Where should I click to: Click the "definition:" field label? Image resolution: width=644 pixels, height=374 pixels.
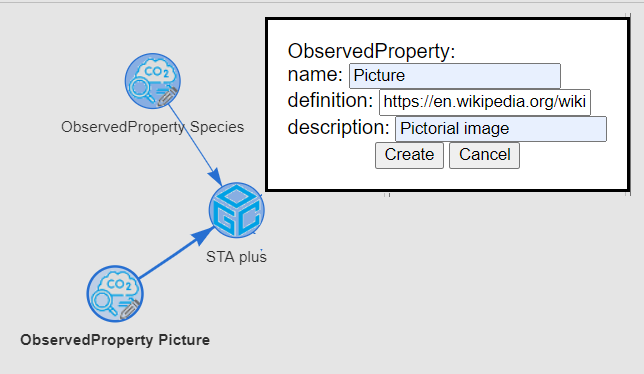pyautogui.click(x=330, y=101)
